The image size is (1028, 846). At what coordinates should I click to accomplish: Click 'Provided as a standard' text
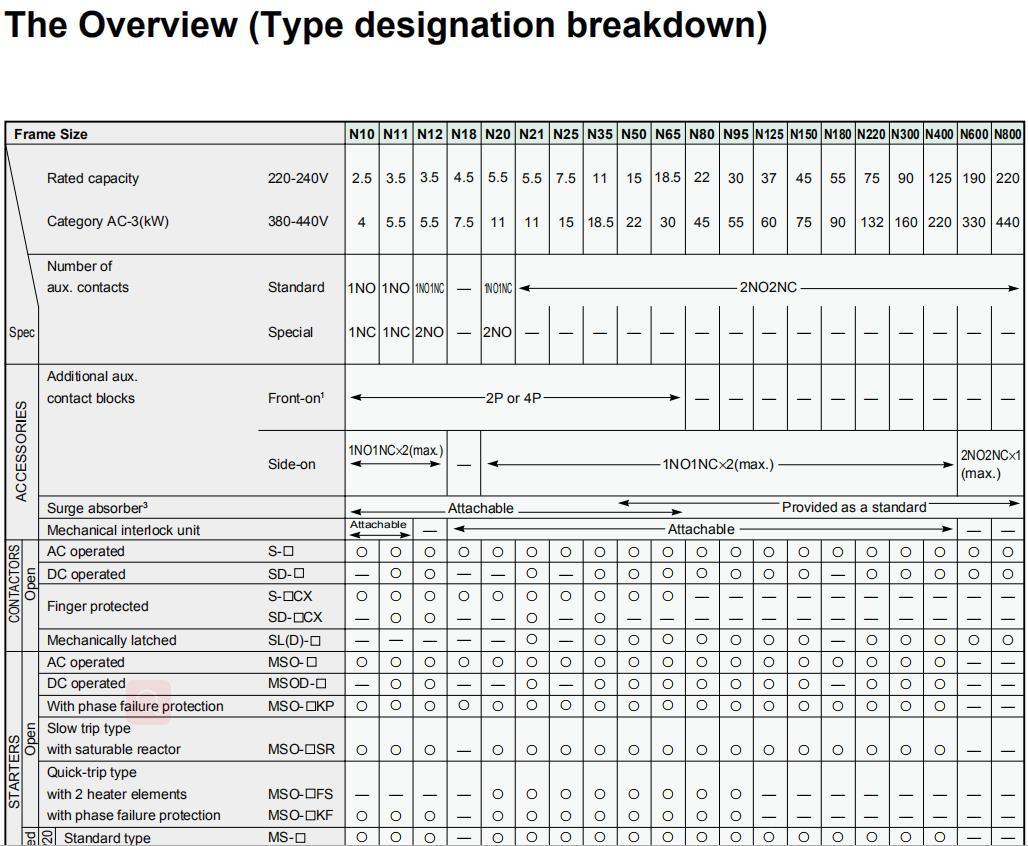point(854,507)
